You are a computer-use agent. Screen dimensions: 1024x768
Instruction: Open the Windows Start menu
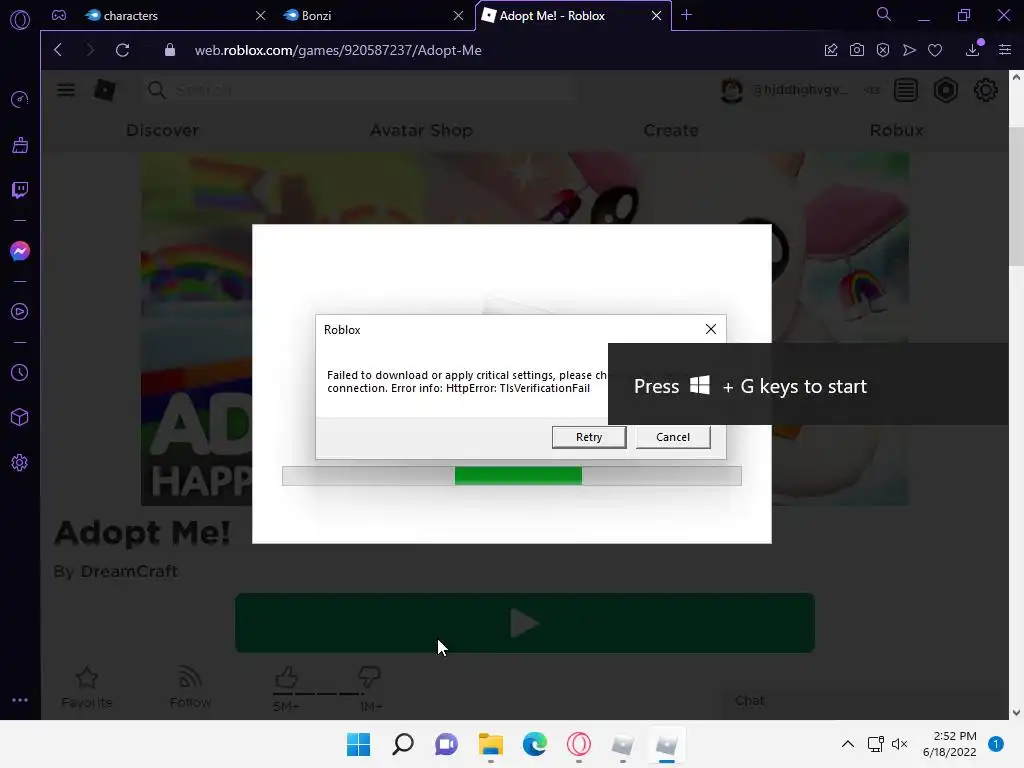click(359, 744)
